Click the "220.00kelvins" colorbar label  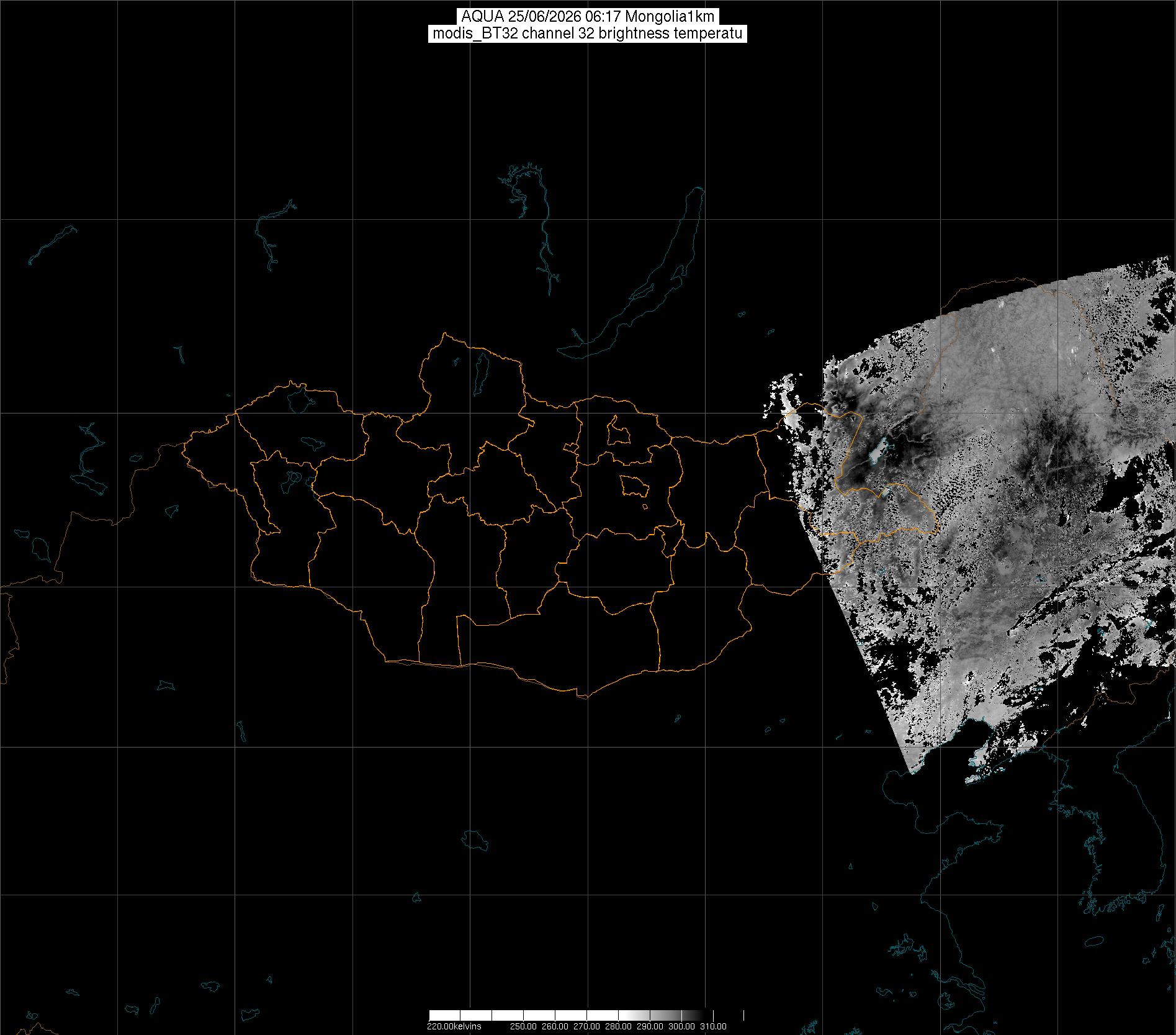pyautogui.click(x=454, y=1026)
